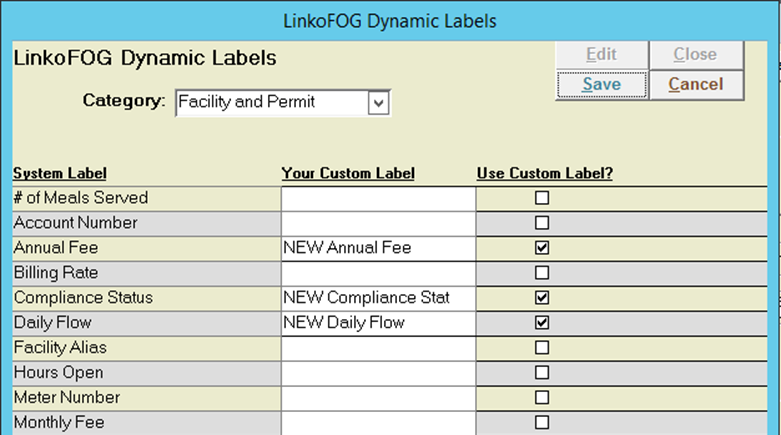This screenshot has height=435, width=781.
Task: Click the NEW Daily Flow input field
Action: [x=379, y=323]
